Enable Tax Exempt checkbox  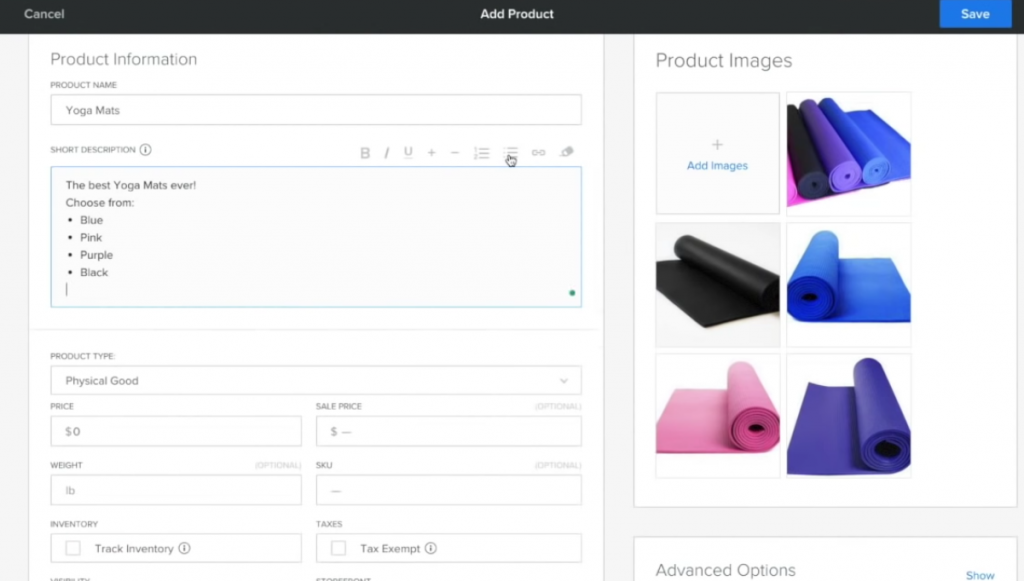(x=338, y=548)
